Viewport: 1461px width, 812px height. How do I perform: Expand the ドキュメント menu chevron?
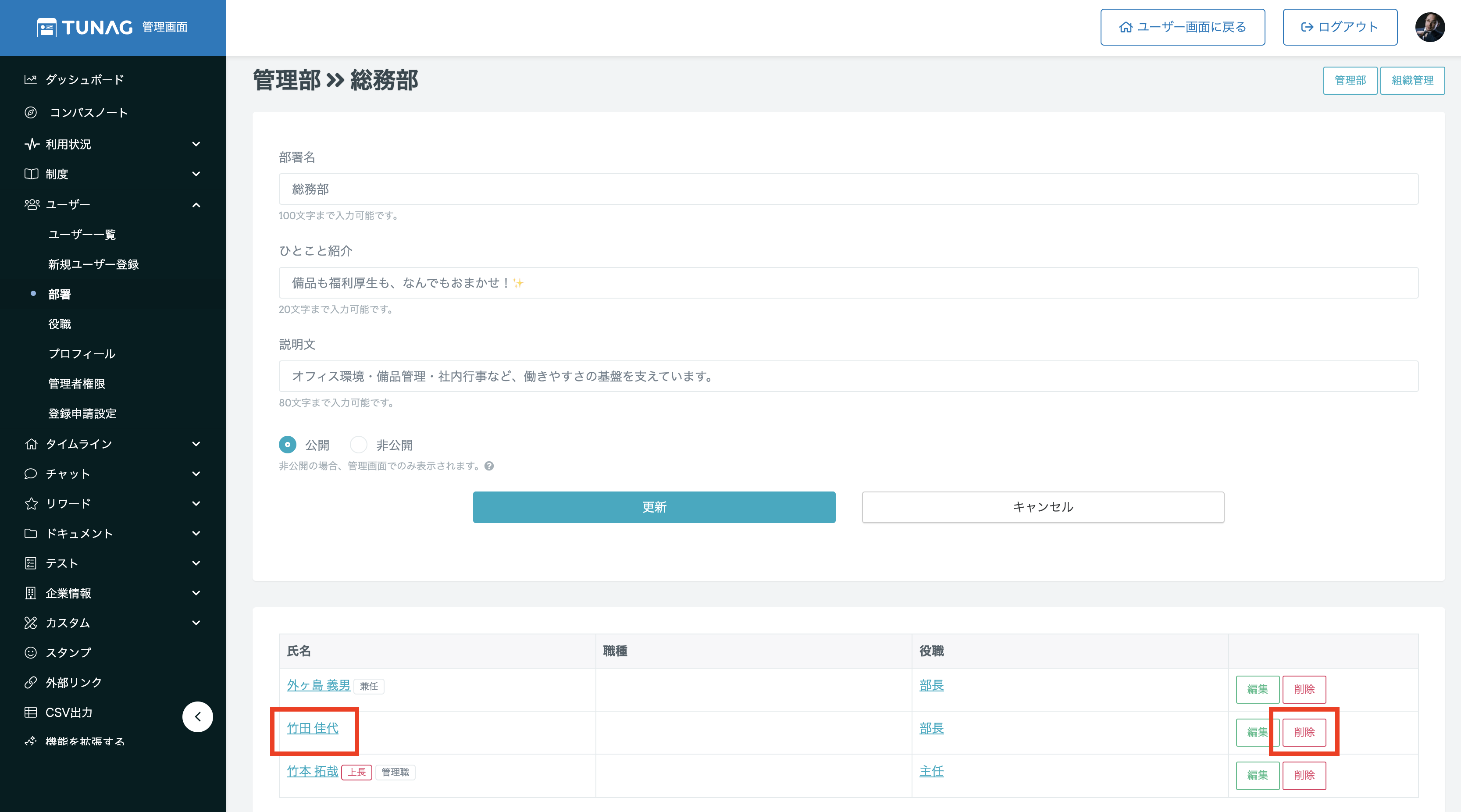click(x=196, y=533)
